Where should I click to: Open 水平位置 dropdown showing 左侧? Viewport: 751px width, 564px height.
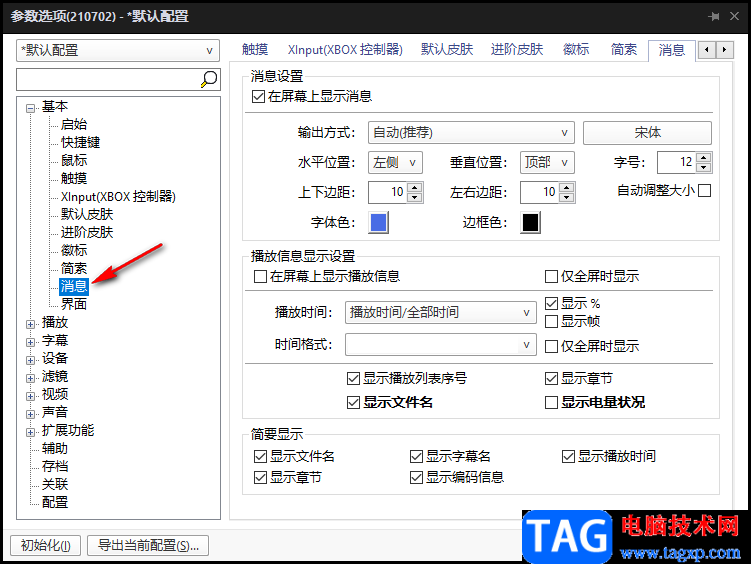point(395,163)
